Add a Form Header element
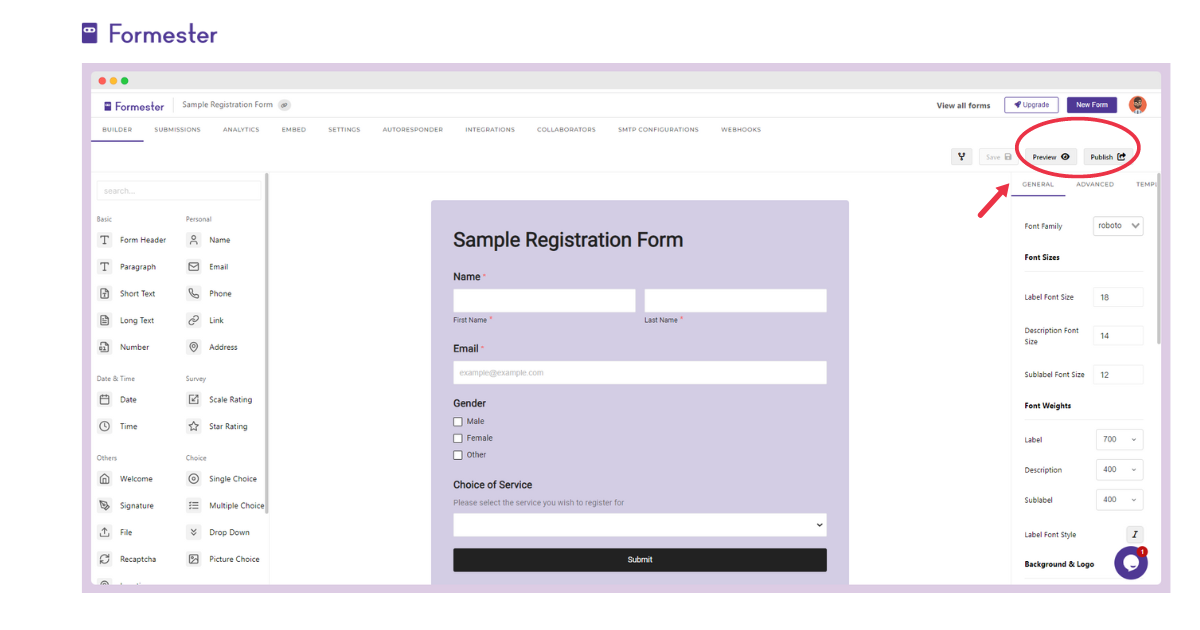This screenshot has height=630, width=1200. [142, 240]
